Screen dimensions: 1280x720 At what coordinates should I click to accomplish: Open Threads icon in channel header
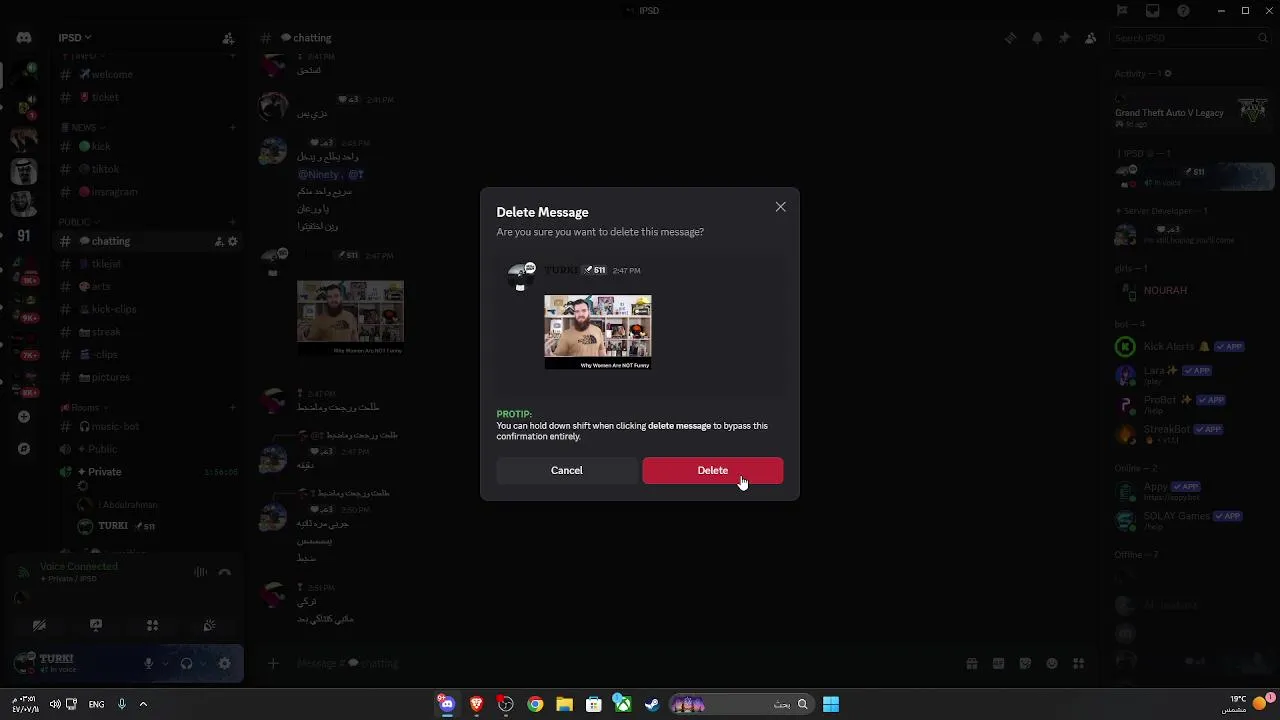tap(1010, 38)
